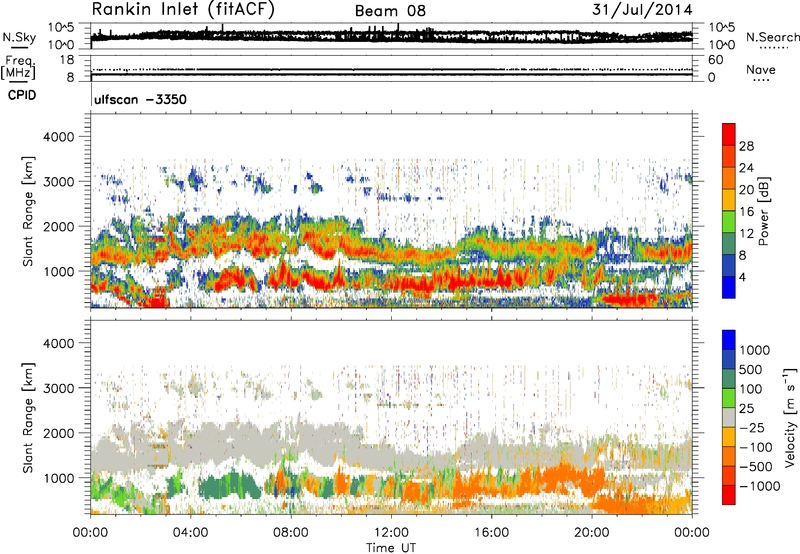Pick the velocity colorbar segment between 25 and 100

click(x=729, y=398)
